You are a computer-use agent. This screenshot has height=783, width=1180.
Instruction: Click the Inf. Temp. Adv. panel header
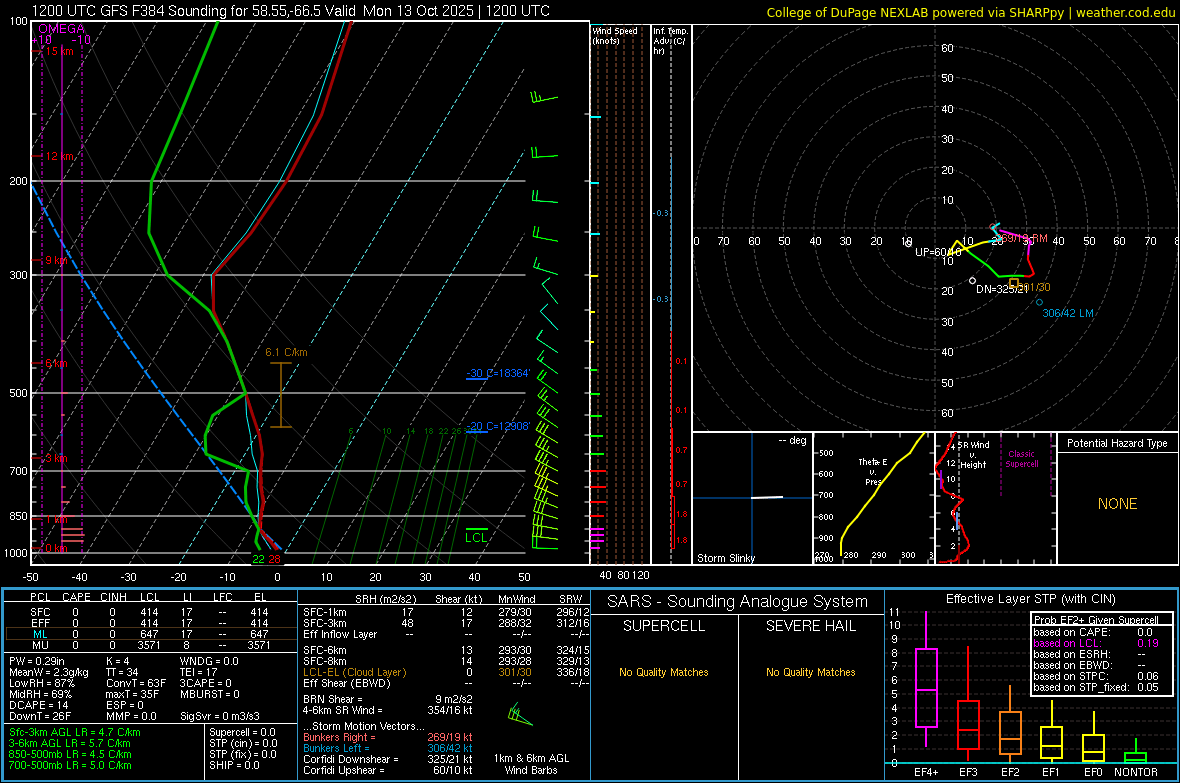tap(670, 41)
